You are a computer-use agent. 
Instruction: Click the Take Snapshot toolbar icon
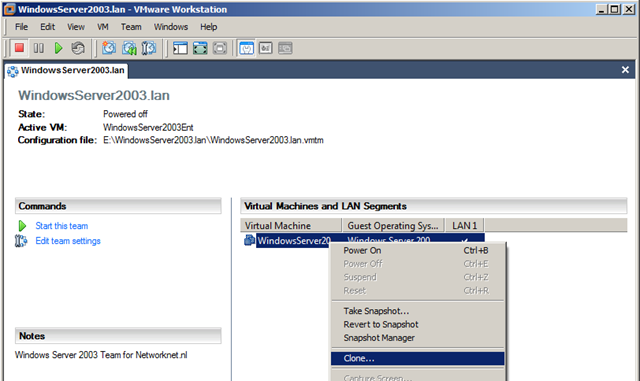click(x=109, y=48)
